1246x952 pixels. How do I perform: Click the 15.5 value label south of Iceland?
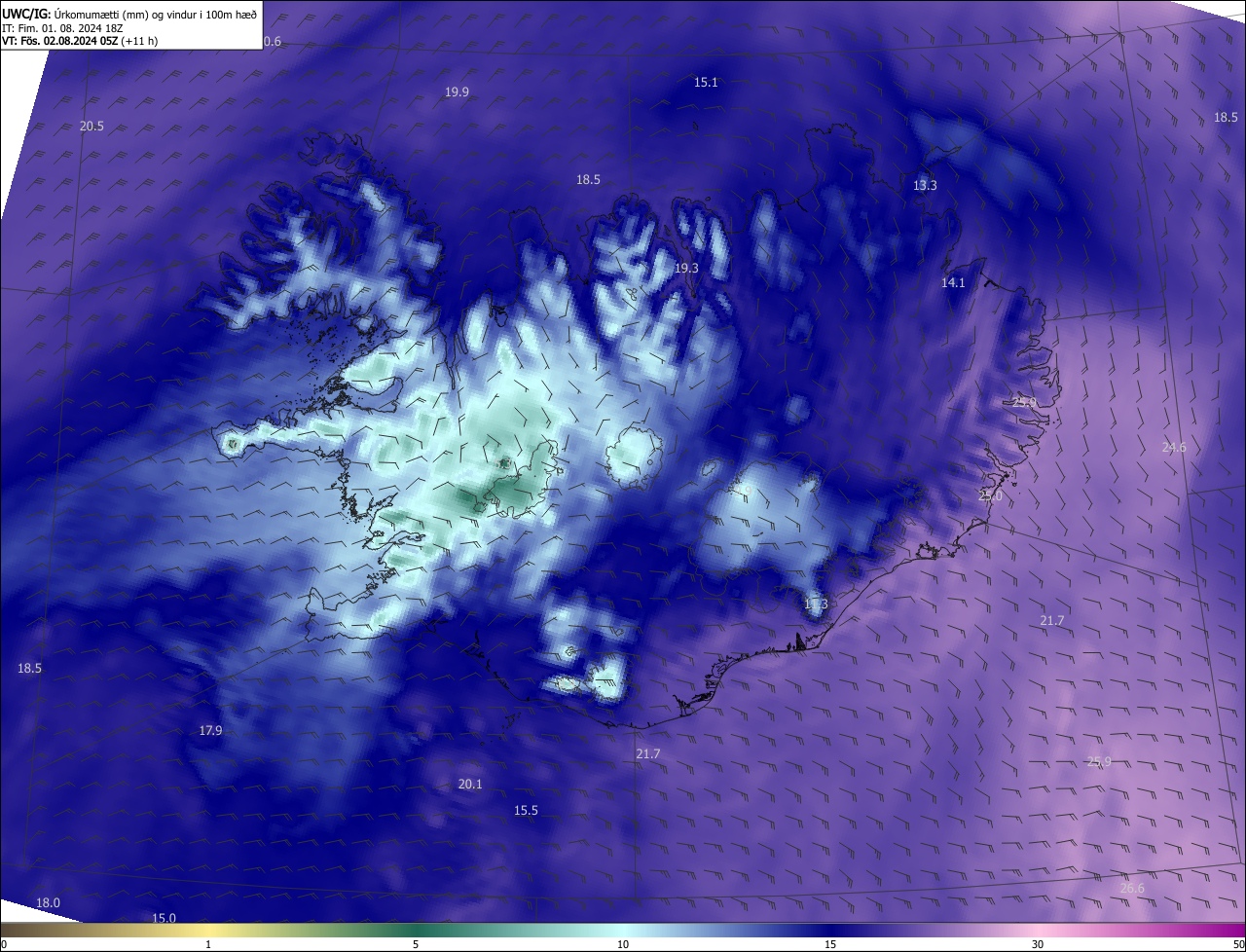(x=526, y=810)
